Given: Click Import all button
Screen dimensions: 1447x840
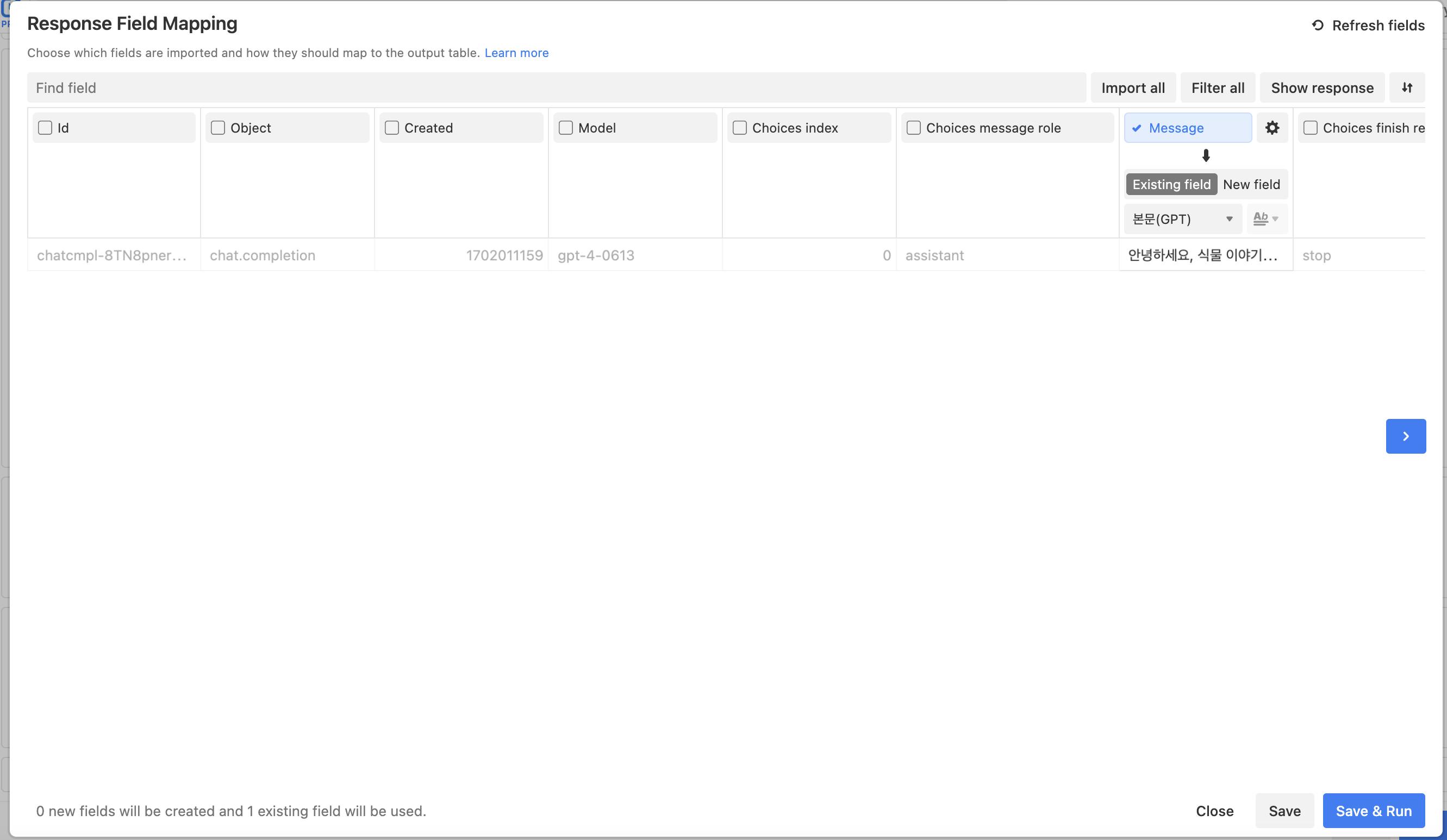Looking at the screenshot, I should 1132,88.
